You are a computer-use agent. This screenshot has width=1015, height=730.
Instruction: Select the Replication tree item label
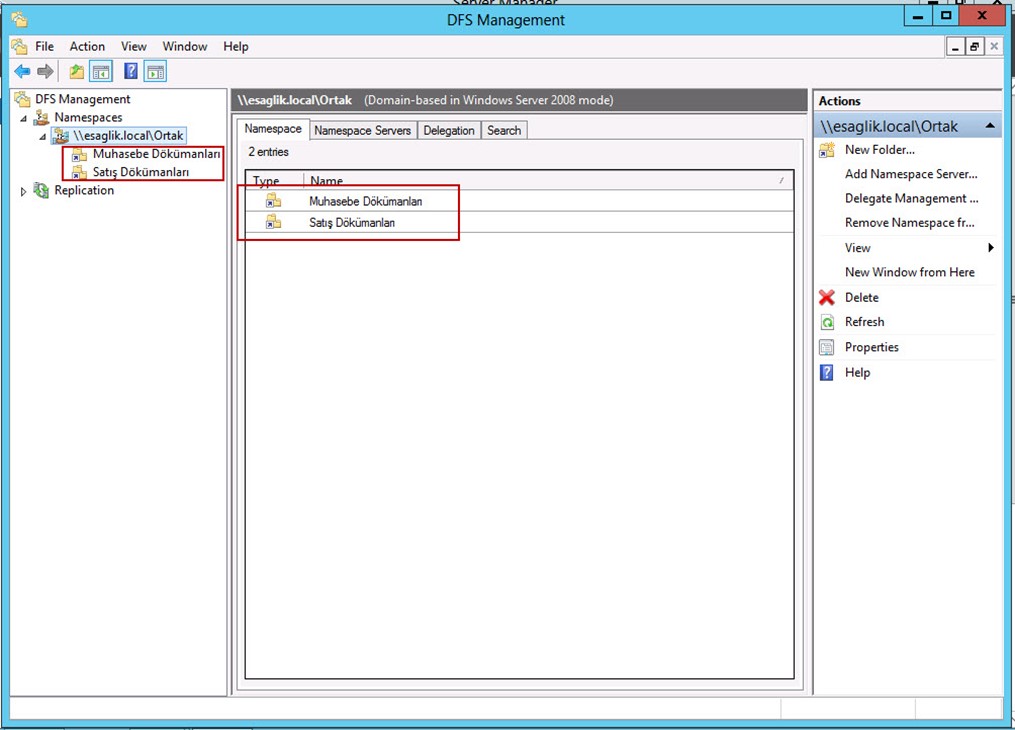coord(84,190)
